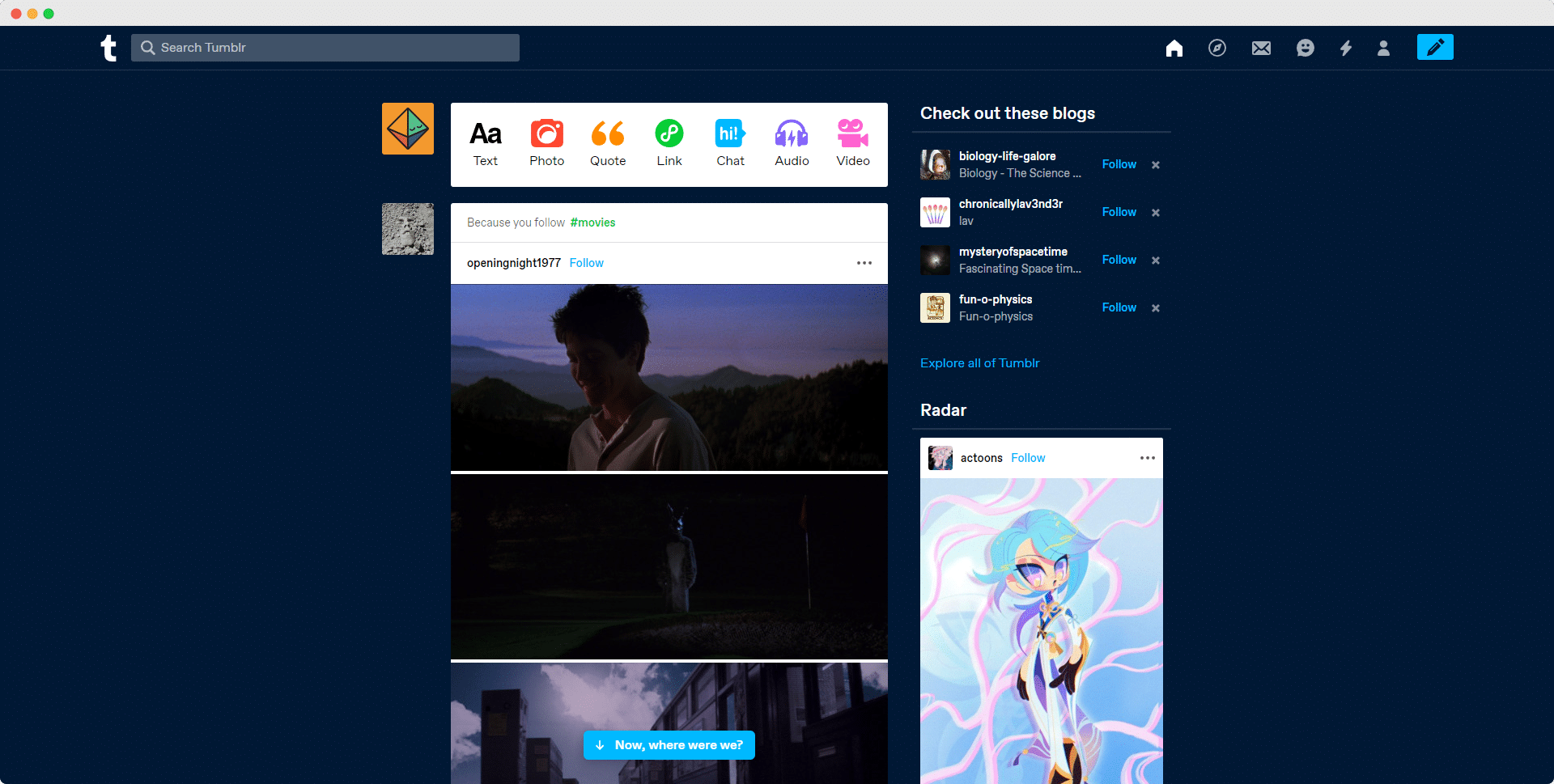
Task: Dismiss the biology-life-galore recommendation
Action: [x=1156, y=165]
